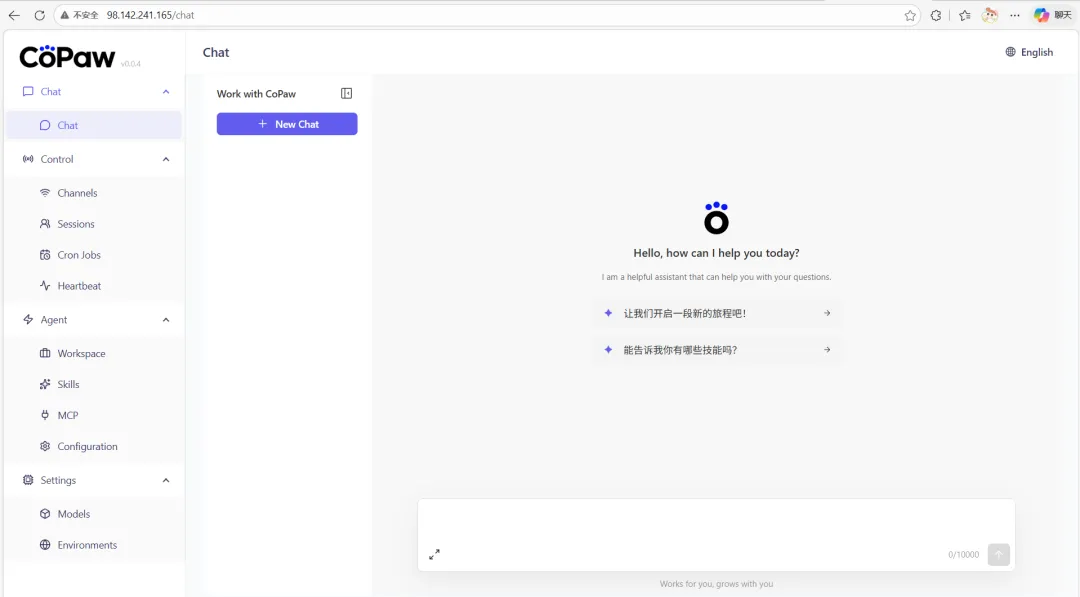Viewport: 1080px width, 597px height.
Task: Click the MCP plug icon
Action: (x=45, y=415)
